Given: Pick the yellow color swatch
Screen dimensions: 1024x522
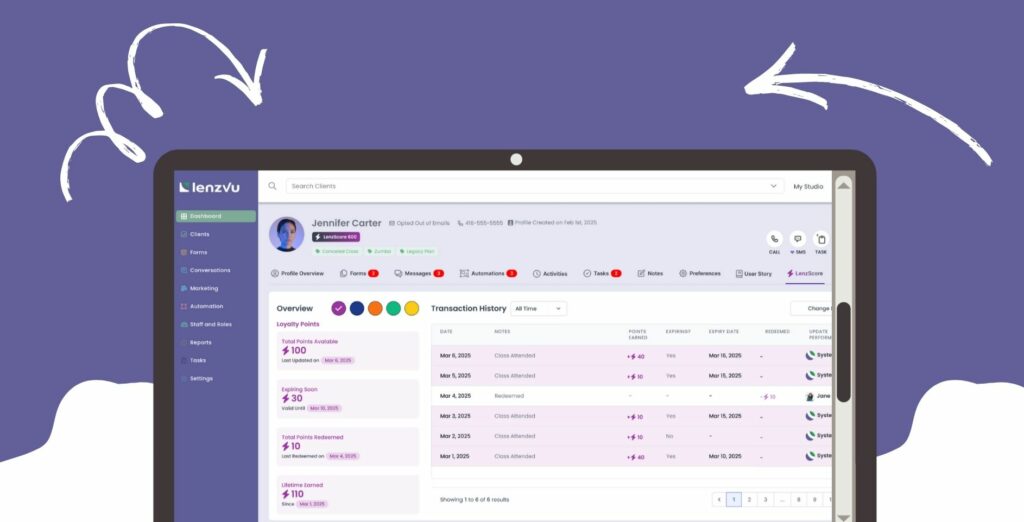Looking at the screenshot, I should pos(411,308).
